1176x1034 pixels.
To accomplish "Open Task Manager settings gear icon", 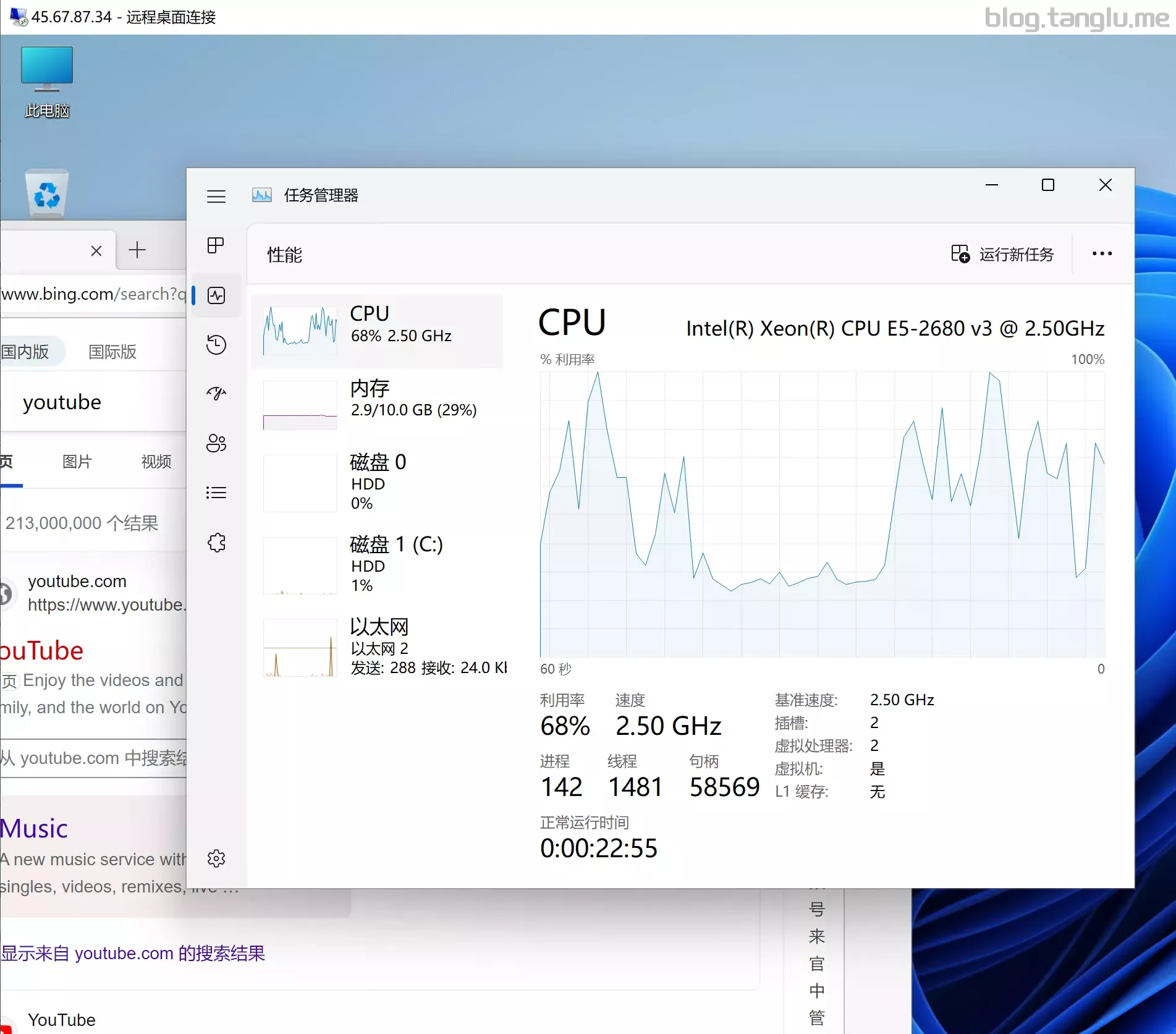I will coord(216,858).
